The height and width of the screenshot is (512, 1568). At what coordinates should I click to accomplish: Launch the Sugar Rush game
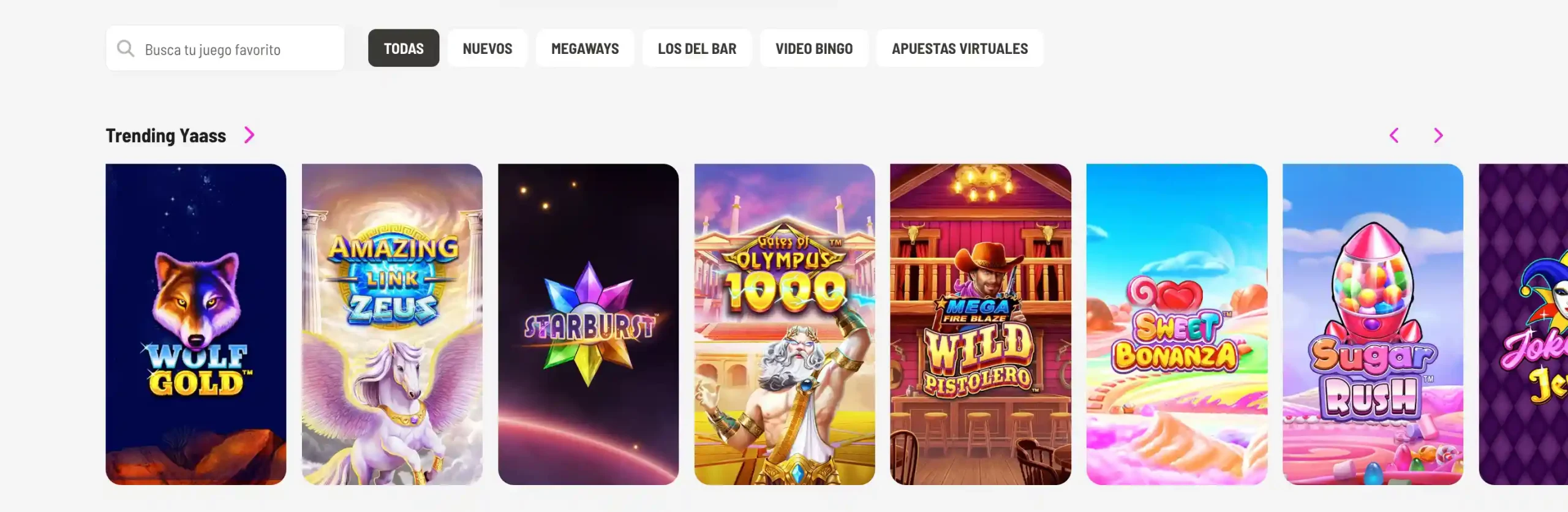pyautogui.click(x=1373, y=324)
